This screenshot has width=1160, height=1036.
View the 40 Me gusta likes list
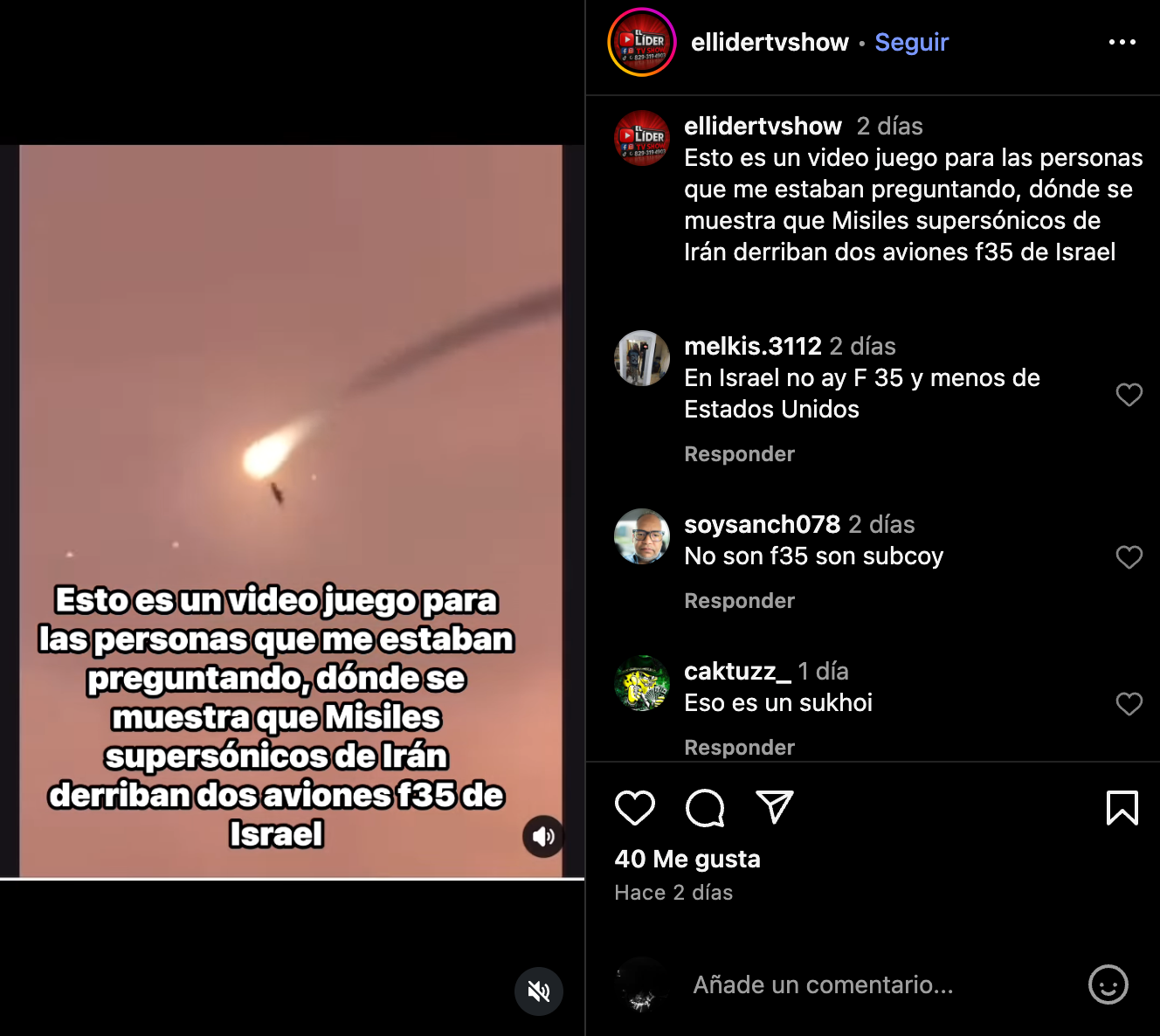(687, 859)
